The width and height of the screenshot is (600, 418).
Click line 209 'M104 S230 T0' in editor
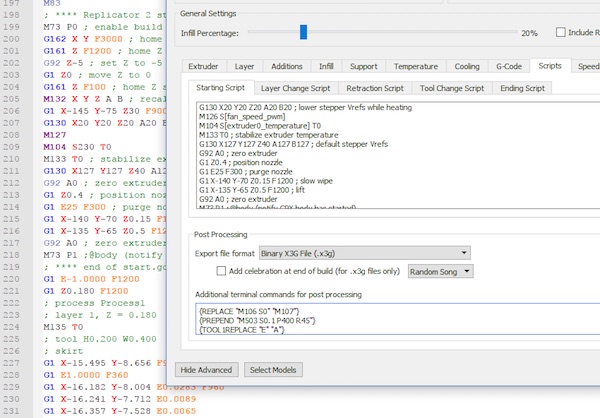(x=77, y=147)
